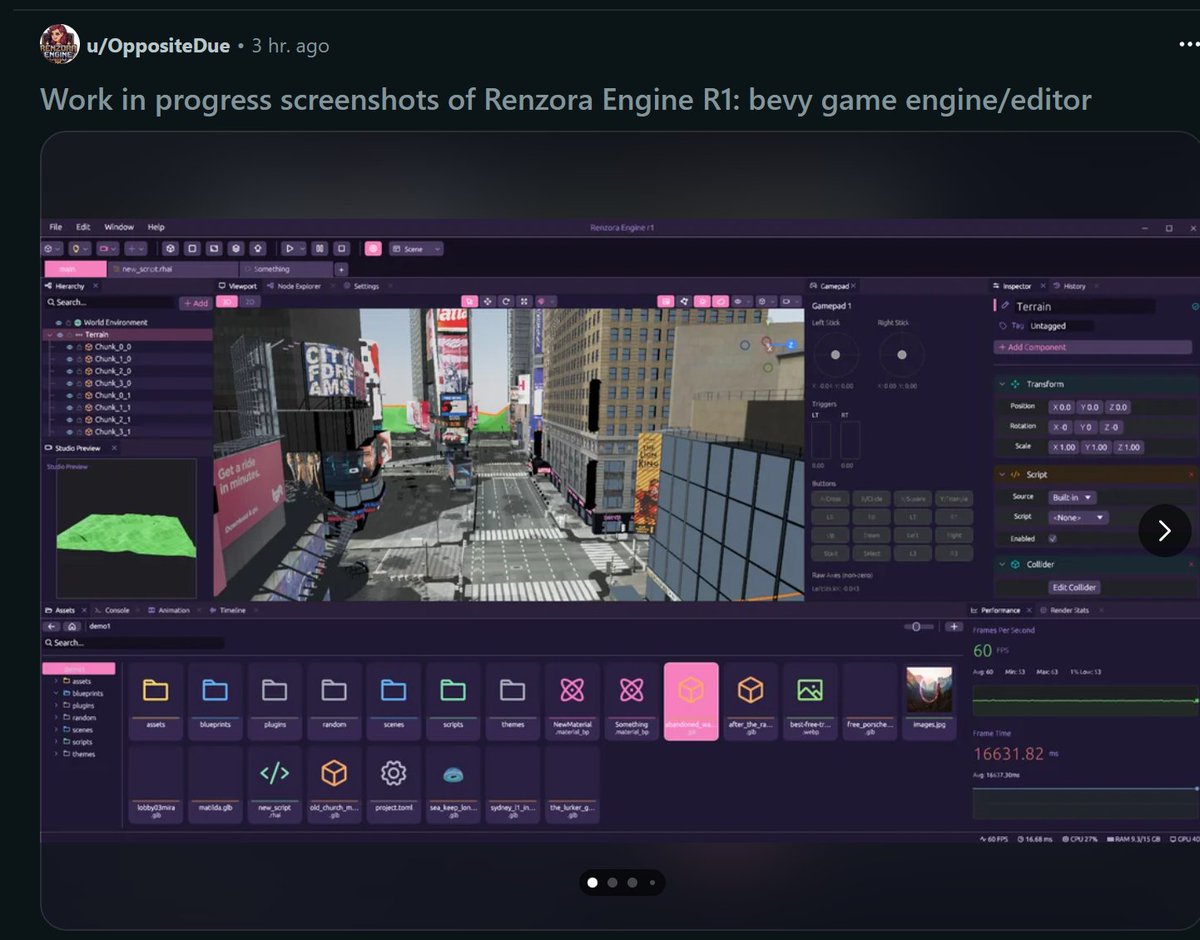The height and width of the screenshot is (940, 1200).
Task: Toggle visibility of the Terrain node
Action: (60, 335)
